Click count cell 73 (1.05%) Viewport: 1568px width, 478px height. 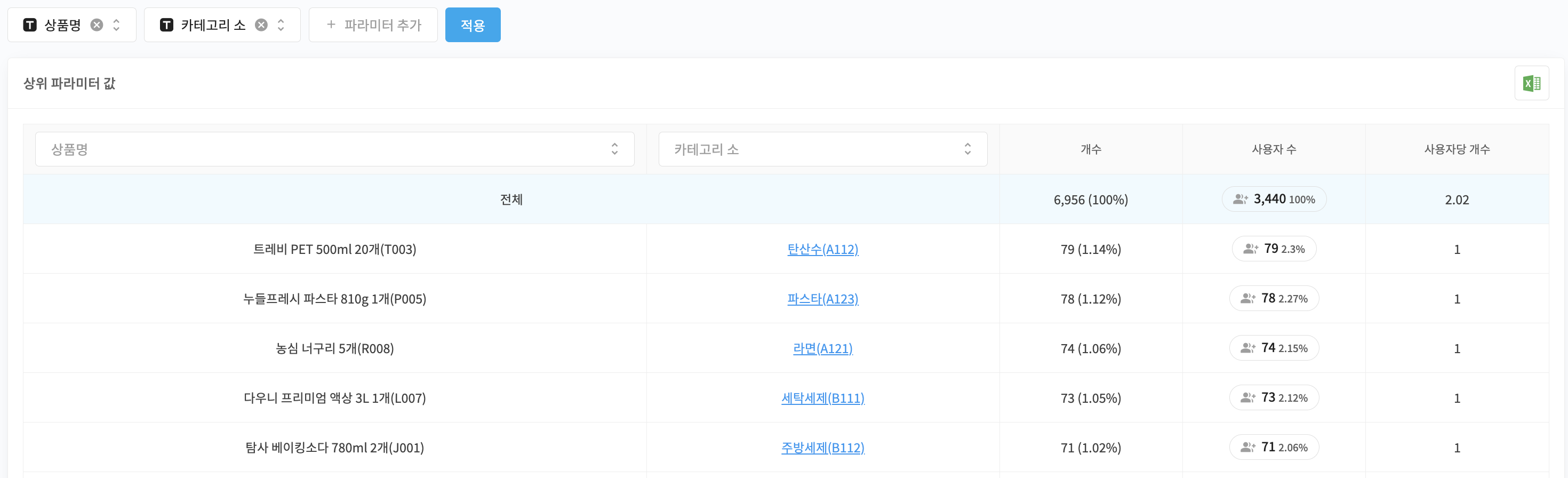(1090, 398)
